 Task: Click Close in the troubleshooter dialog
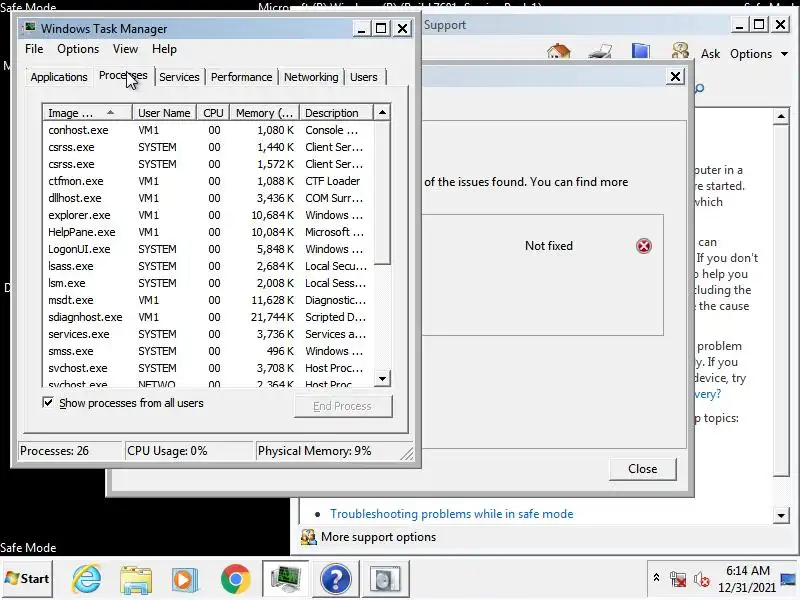click(642, 469)
